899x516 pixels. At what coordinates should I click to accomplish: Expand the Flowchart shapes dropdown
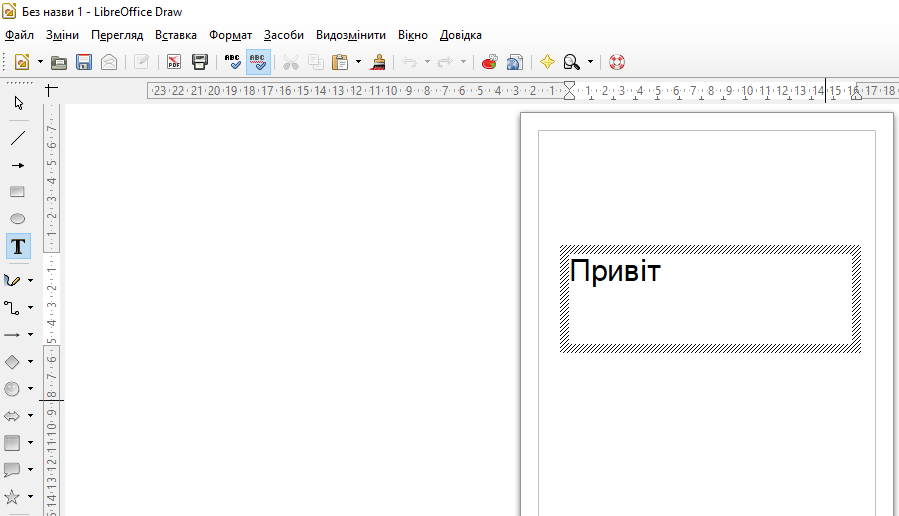point(30,442)
